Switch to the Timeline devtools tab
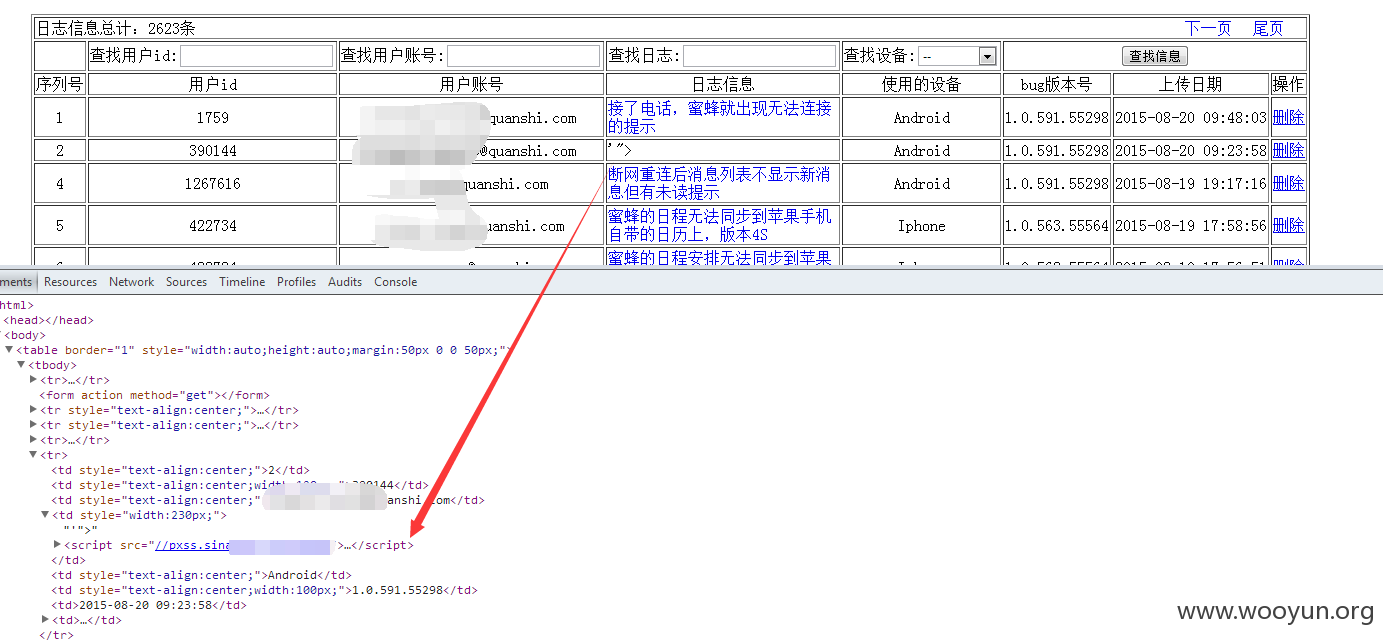 coord(243,282)
